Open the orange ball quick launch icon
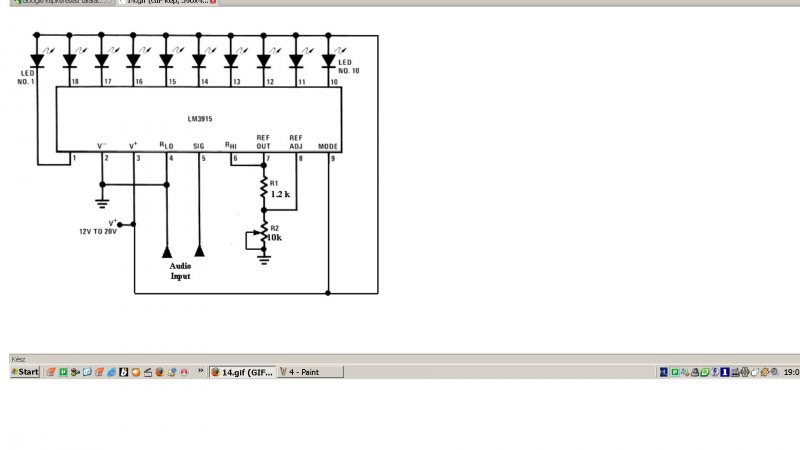This screenshot has height=450, width=800. tap(136, 372)
